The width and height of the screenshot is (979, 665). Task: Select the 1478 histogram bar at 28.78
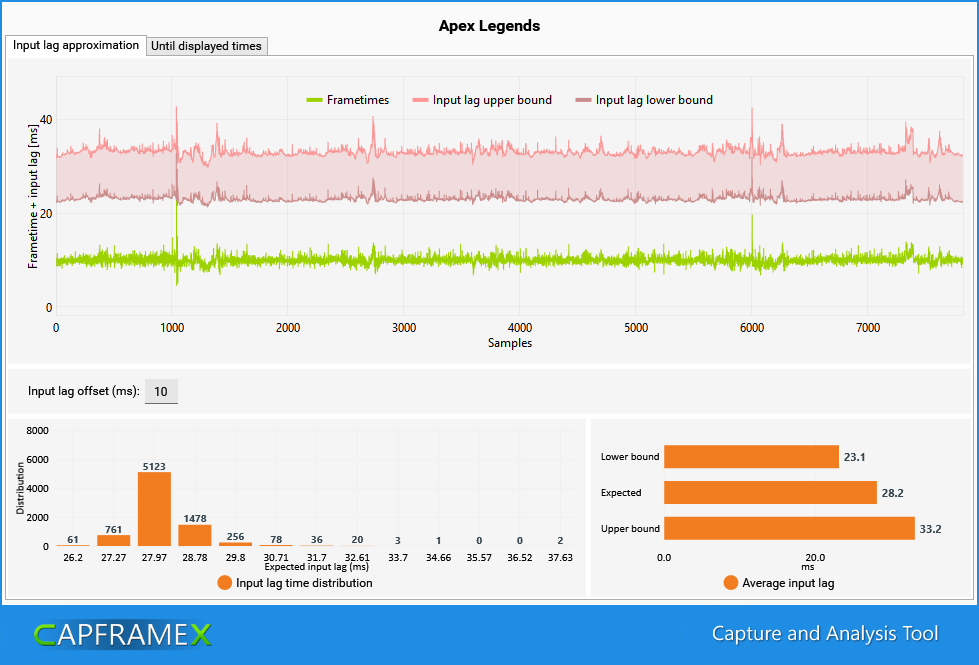pyautogui.click(x=195, y=535)
